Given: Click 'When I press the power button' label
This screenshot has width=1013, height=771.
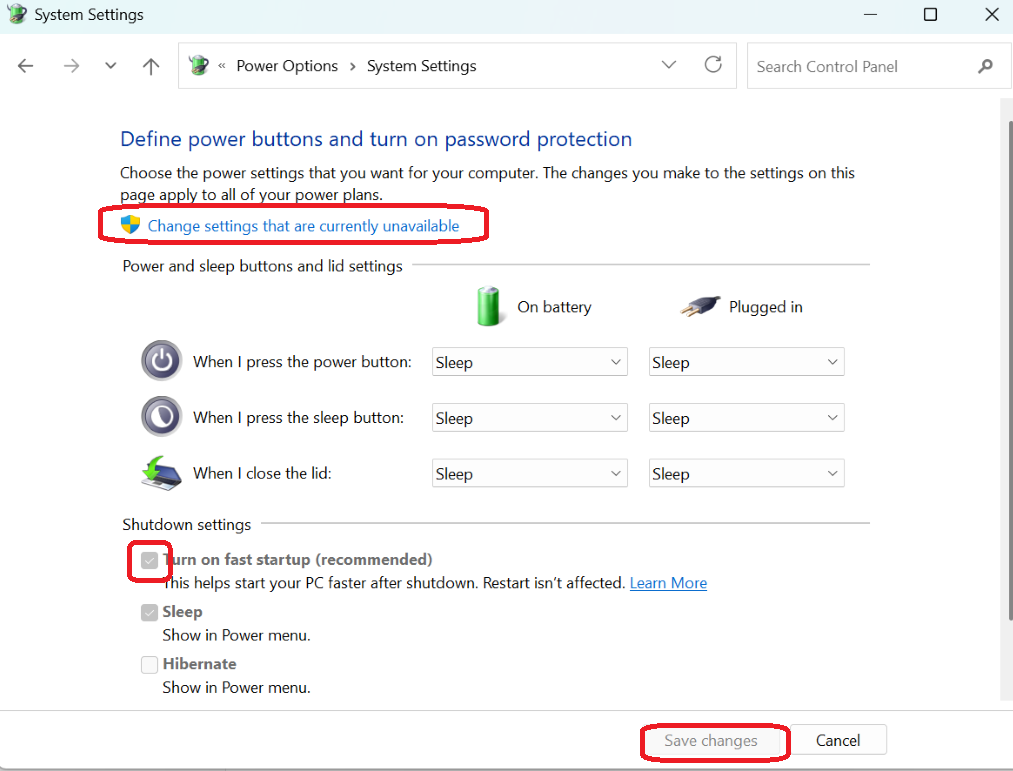Looking at the screenshot, I should [302, 361].
